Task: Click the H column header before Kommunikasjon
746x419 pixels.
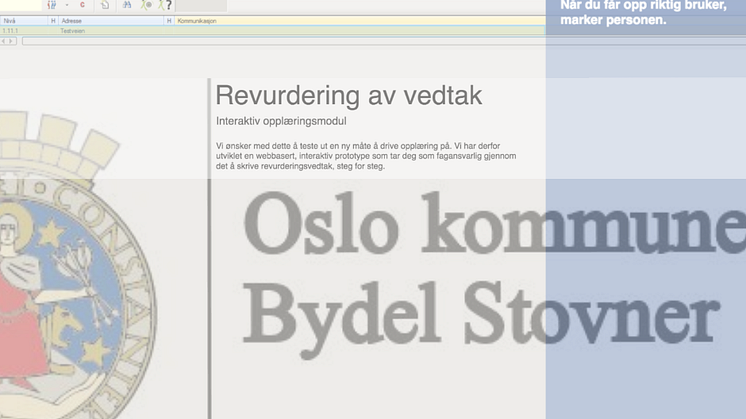Action: pyautogui.click(x=169, y=20)
